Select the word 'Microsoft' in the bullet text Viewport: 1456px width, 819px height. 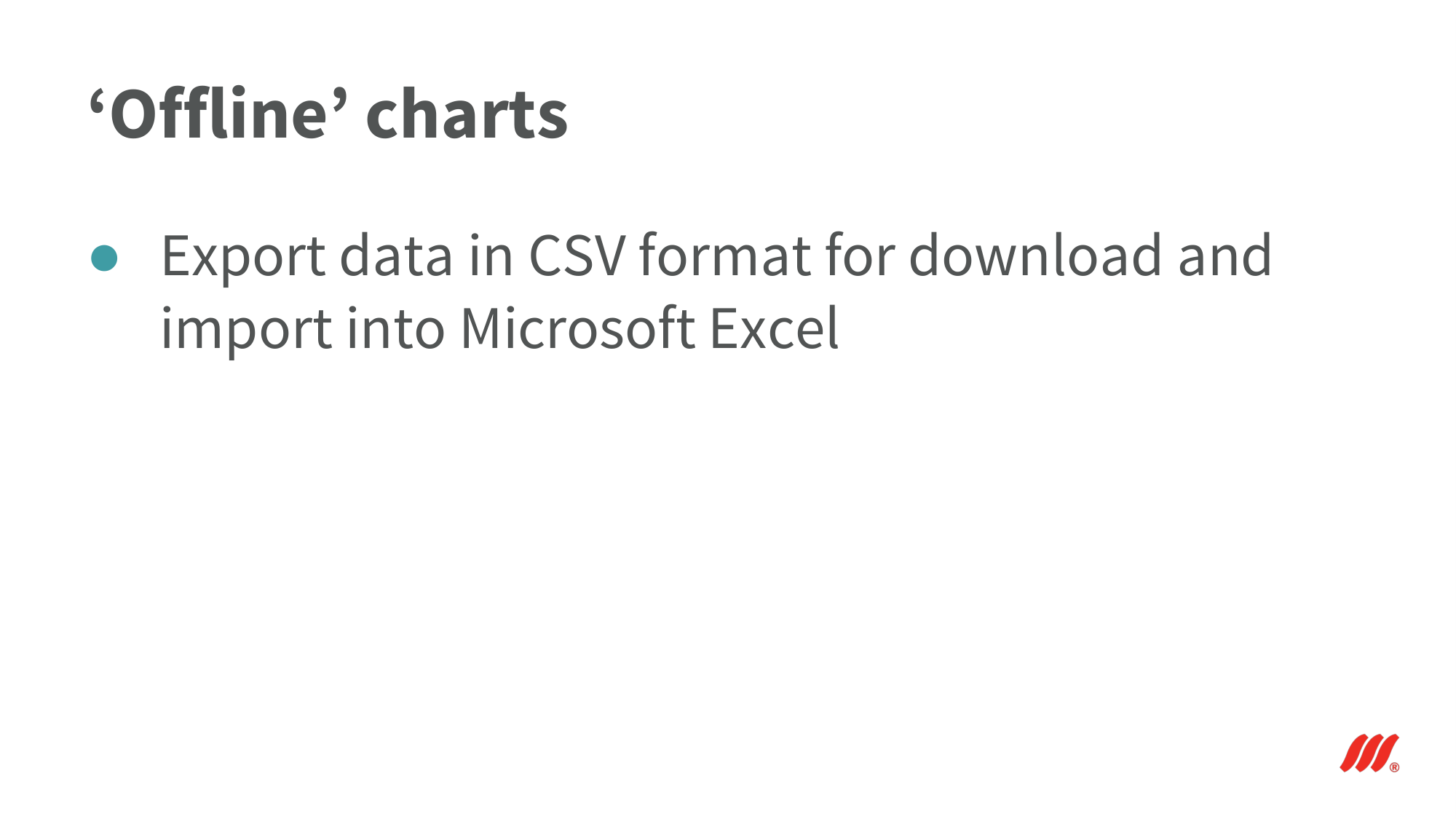578,328
